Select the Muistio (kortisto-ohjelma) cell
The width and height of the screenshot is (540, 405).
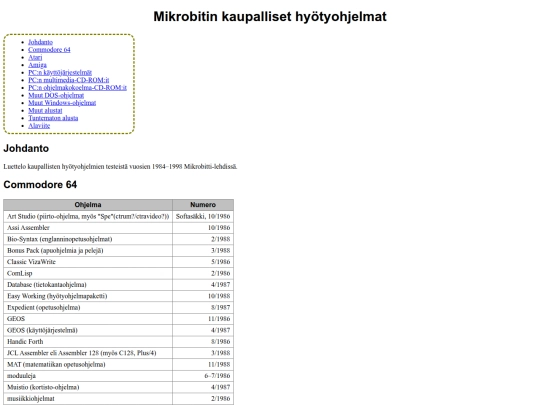pyautogui.click(x=88, y=387)
